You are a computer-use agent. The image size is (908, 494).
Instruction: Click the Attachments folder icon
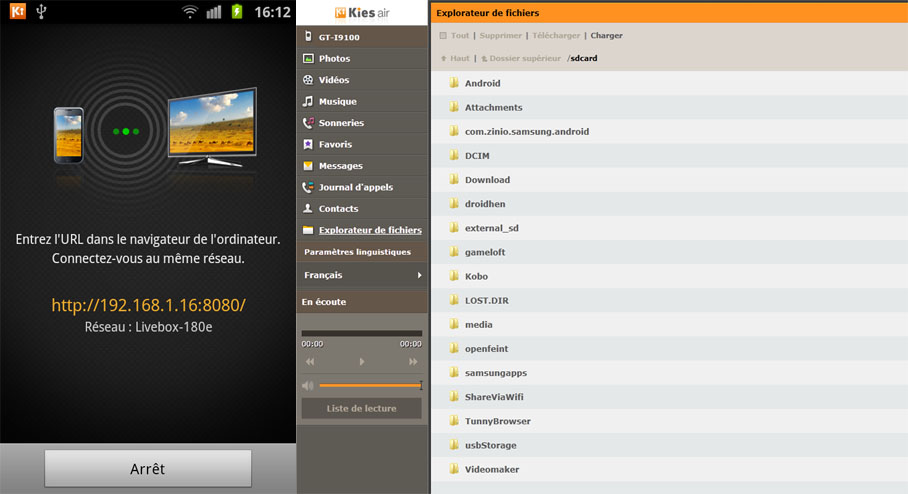point(454,107)
